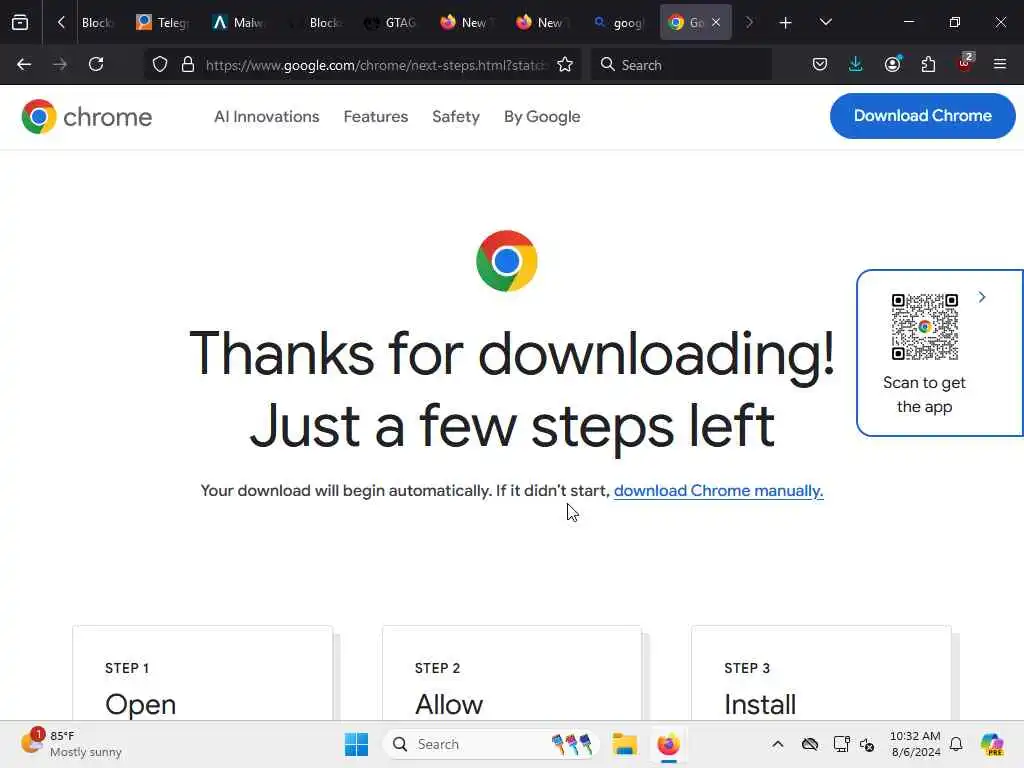This screenshot has width=1024, height=768.
Task: Open Firefox application hamburger menu
Action: 1000,65
